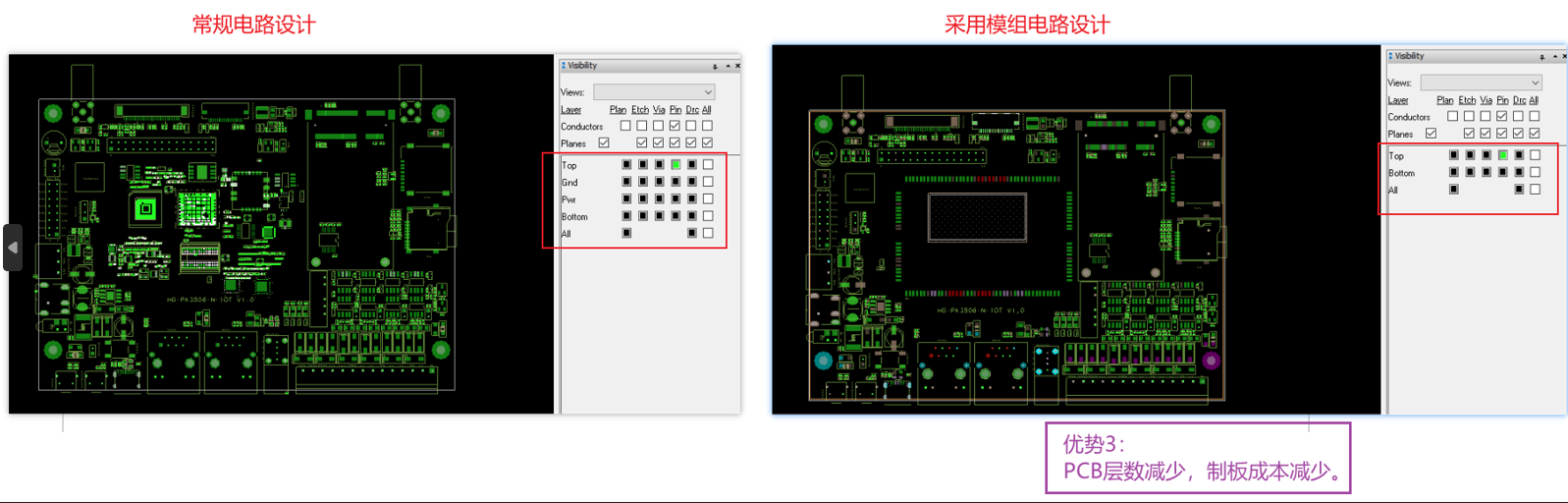
Task: Click green Top Pin swatch in conventional panel
Action: point(676,165)
